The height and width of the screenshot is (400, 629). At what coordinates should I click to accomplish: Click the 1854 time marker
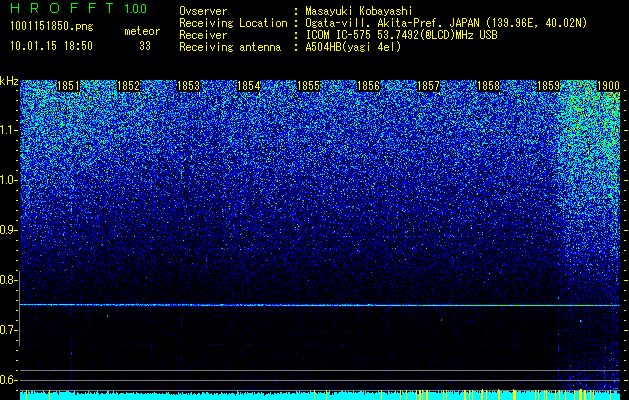(249, 86)
